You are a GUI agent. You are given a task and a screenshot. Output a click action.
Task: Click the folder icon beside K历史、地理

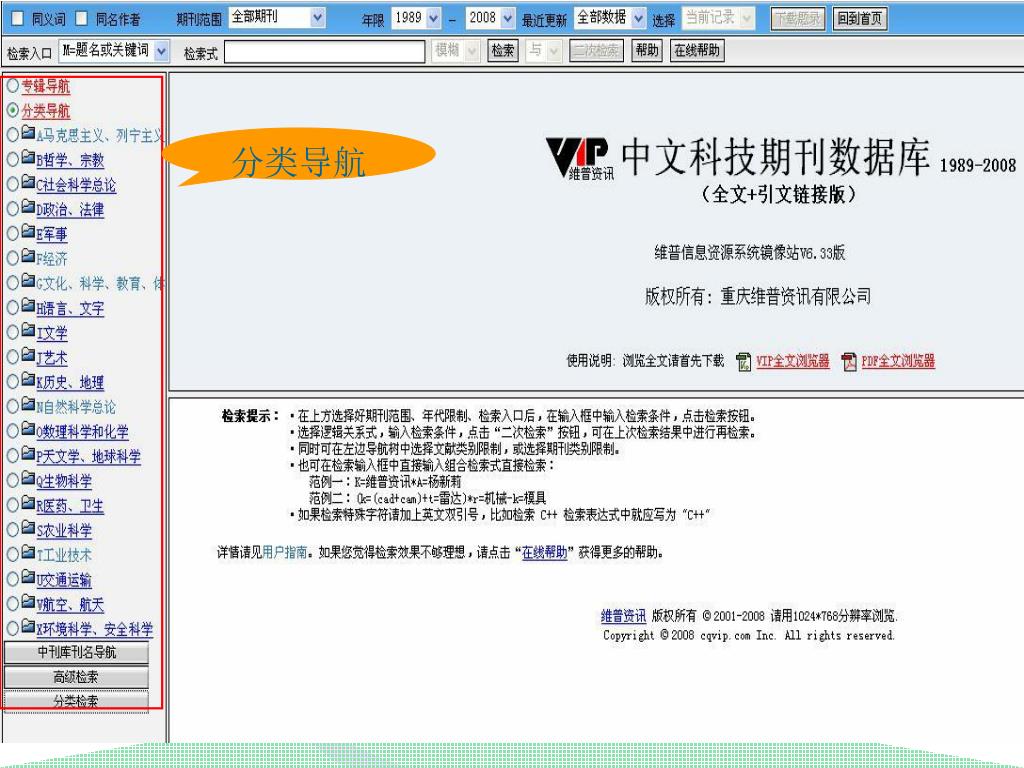(x=28, y=379)
